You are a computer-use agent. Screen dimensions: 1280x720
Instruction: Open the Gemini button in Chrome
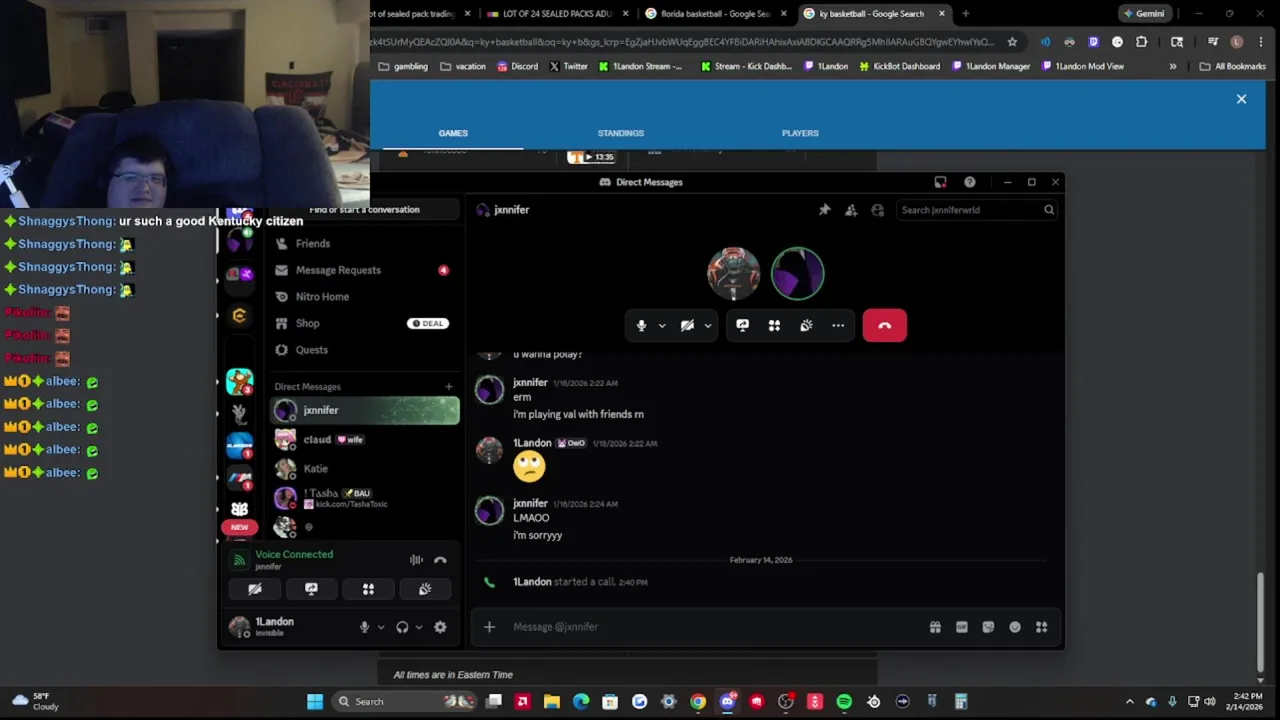point(1144,14)
